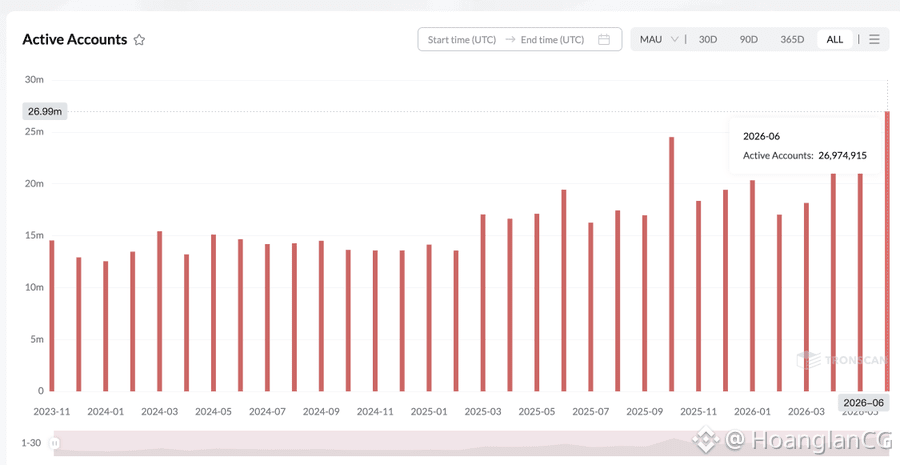
Task: Favorite the Active Accounts chart star icon
Action: click(139, 40)
